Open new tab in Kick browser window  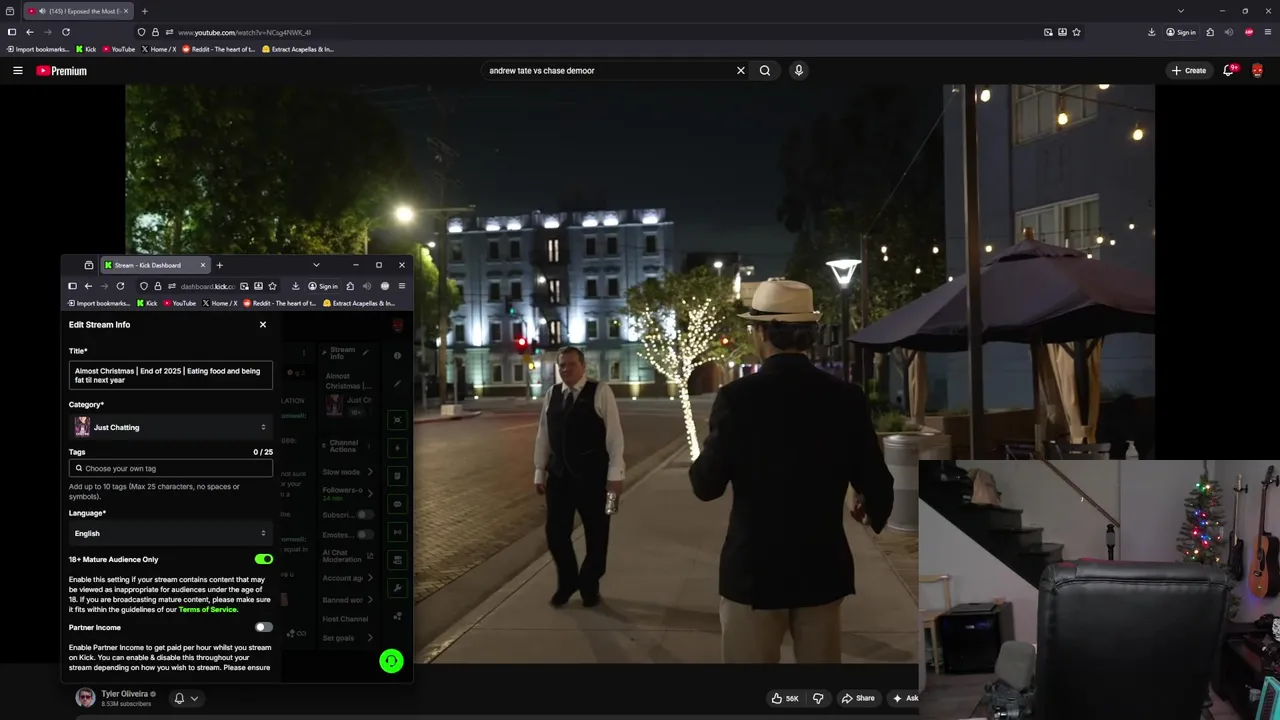click(219, 265)
